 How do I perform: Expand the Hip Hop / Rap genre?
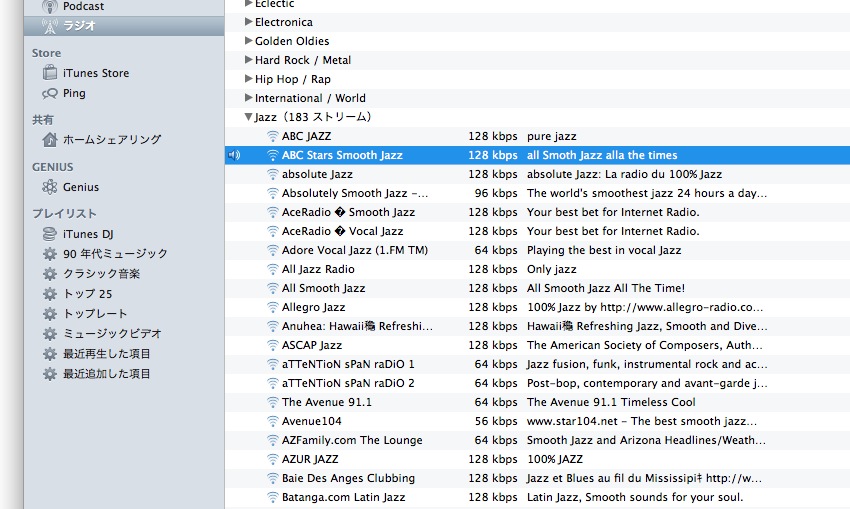pyautogui.click(x=248, y=79)
